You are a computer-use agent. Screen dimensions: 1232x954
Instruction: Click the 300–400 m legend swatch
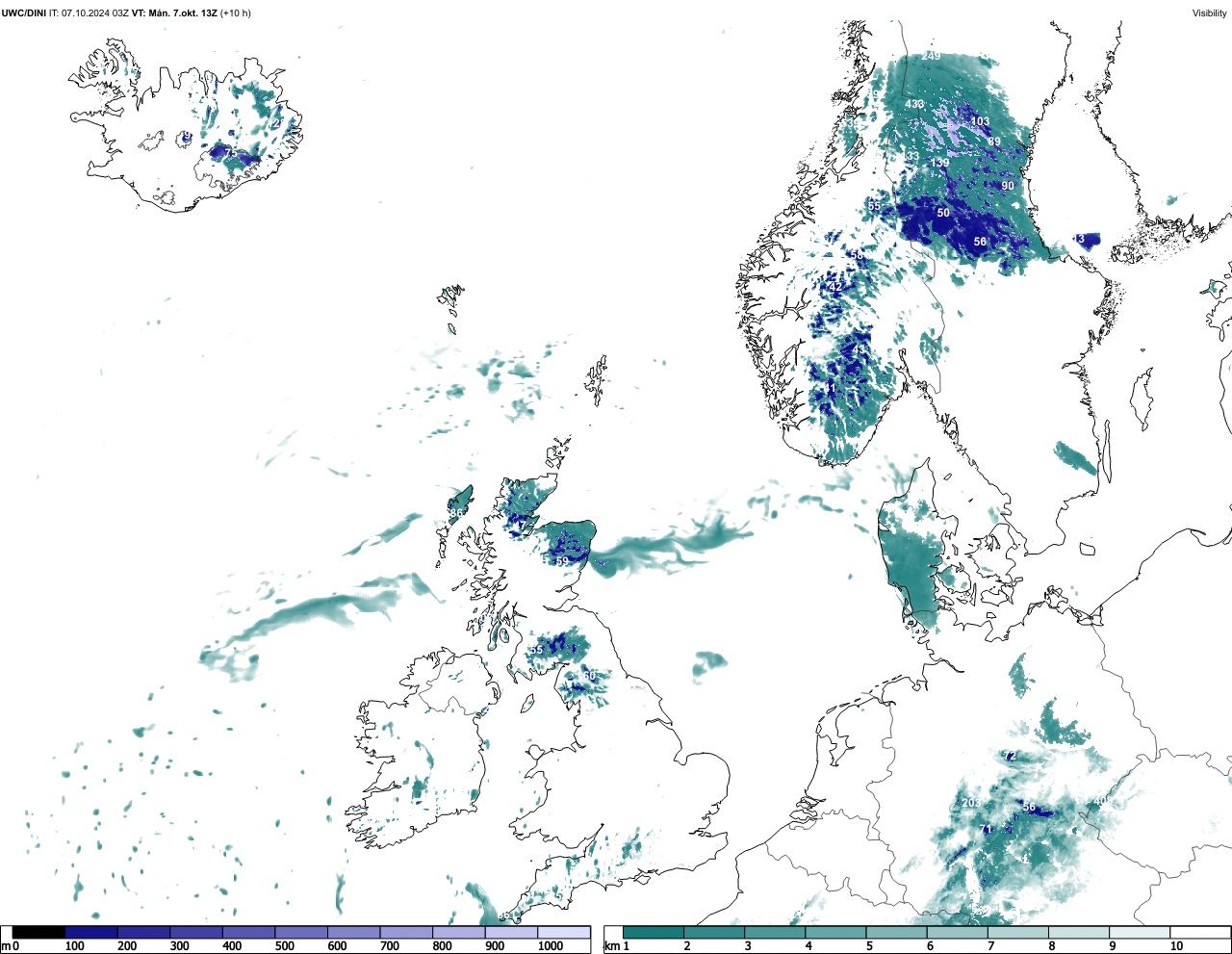[196, 932]
